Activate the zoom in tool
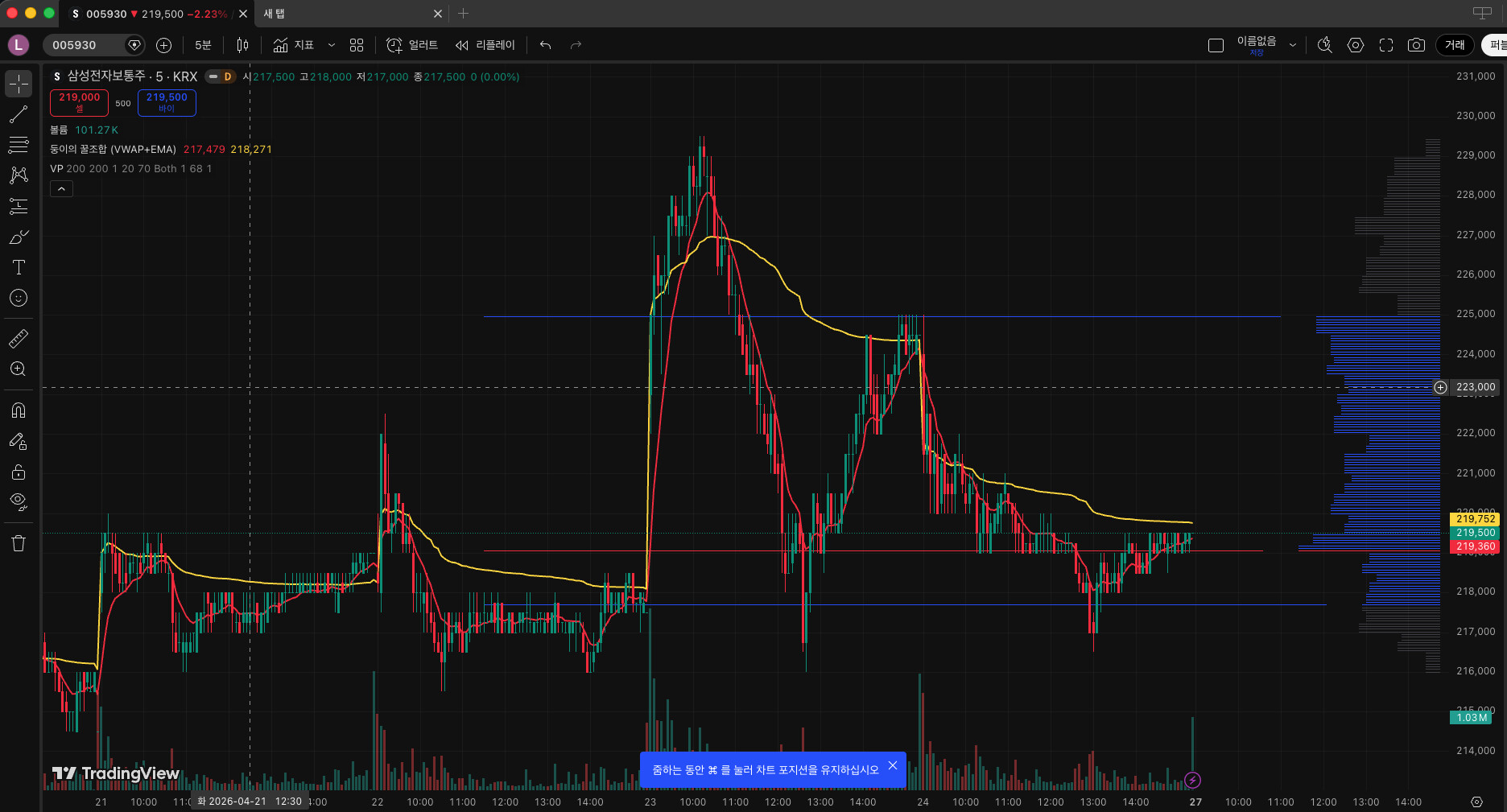This screenshot has width=1507, height=812. (19, 369)
